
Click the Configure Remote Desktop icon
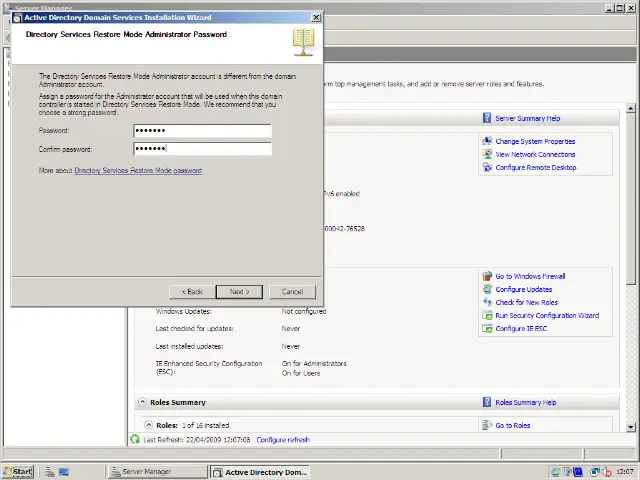pos(487,167)
